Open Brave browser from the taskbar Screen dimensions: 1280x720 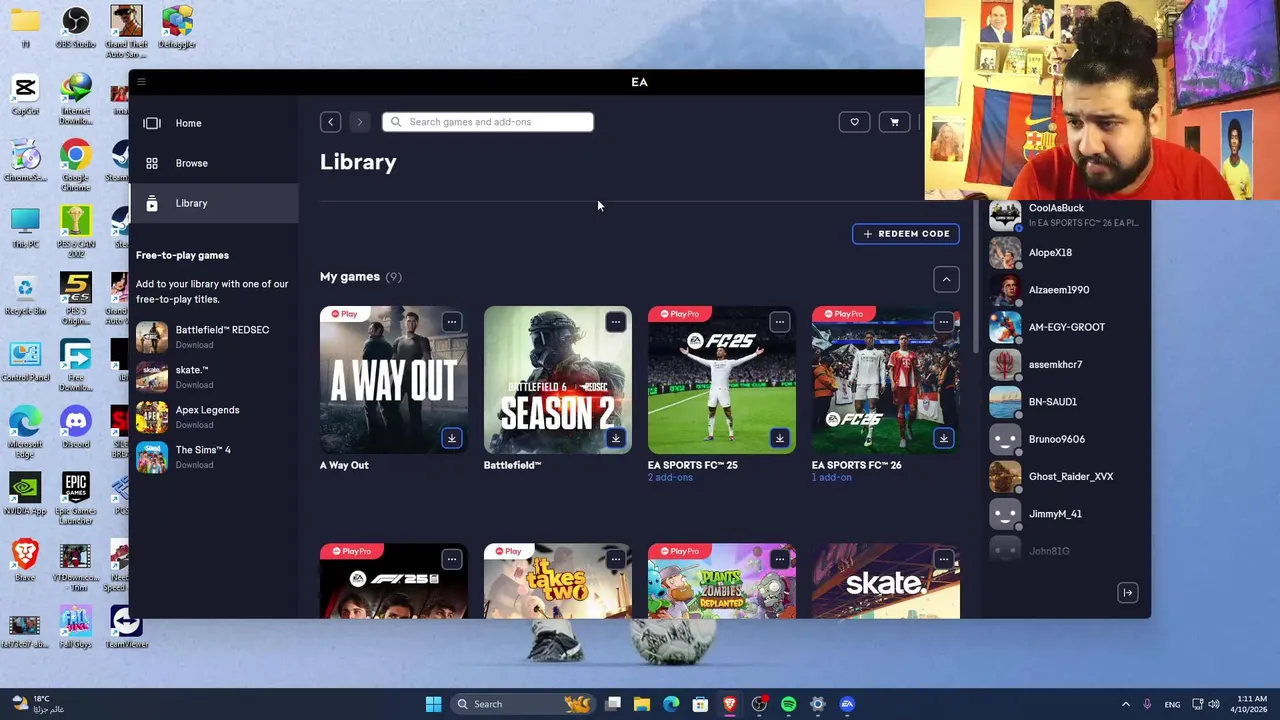[730, 704]
